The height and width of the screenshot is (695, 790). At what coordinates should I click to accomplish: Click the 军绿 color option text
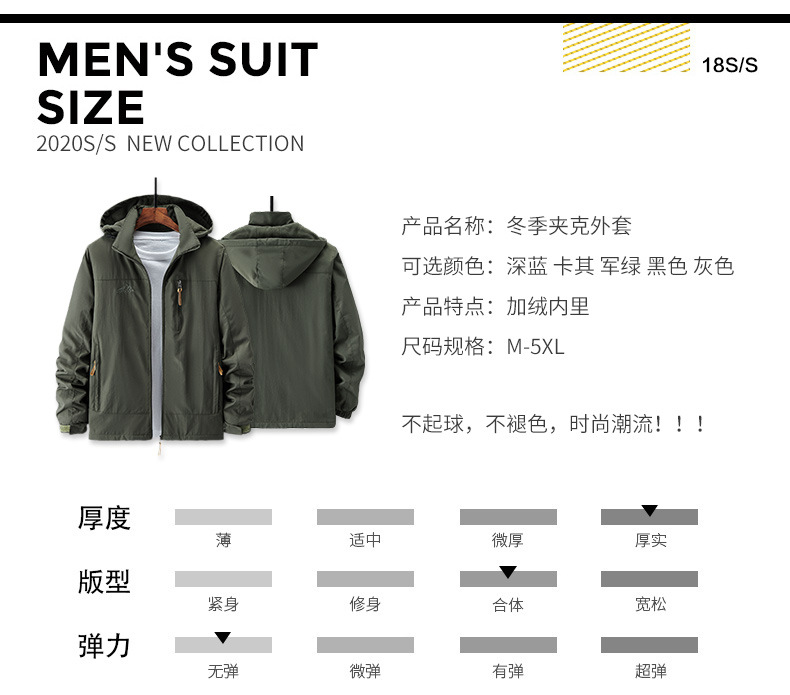[620, 266]
